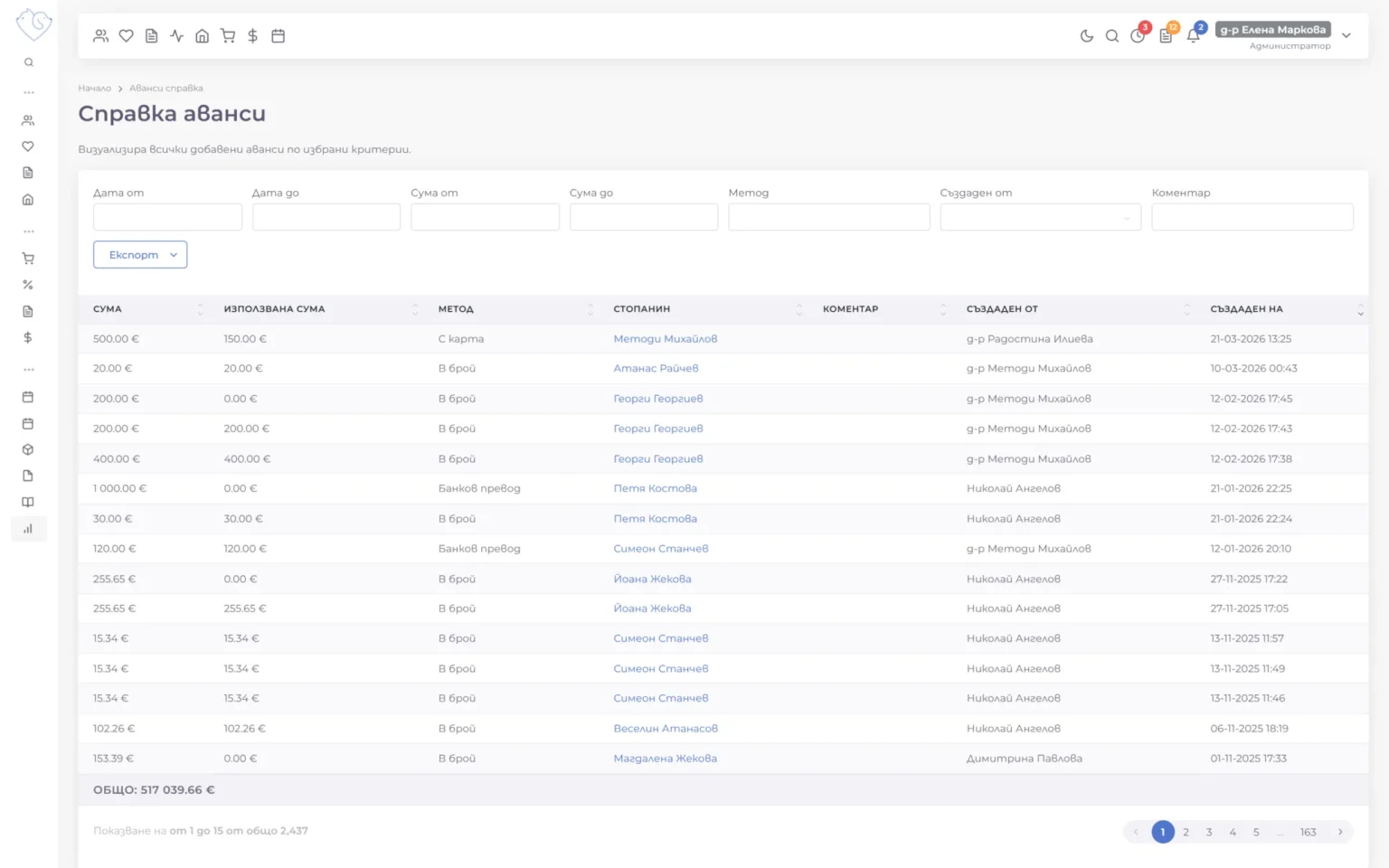Open owner link Методи Михайлов
Image resolution: width=1389 pixels, height=868 pixels.
pyautogui.click(x=666, y=339)
